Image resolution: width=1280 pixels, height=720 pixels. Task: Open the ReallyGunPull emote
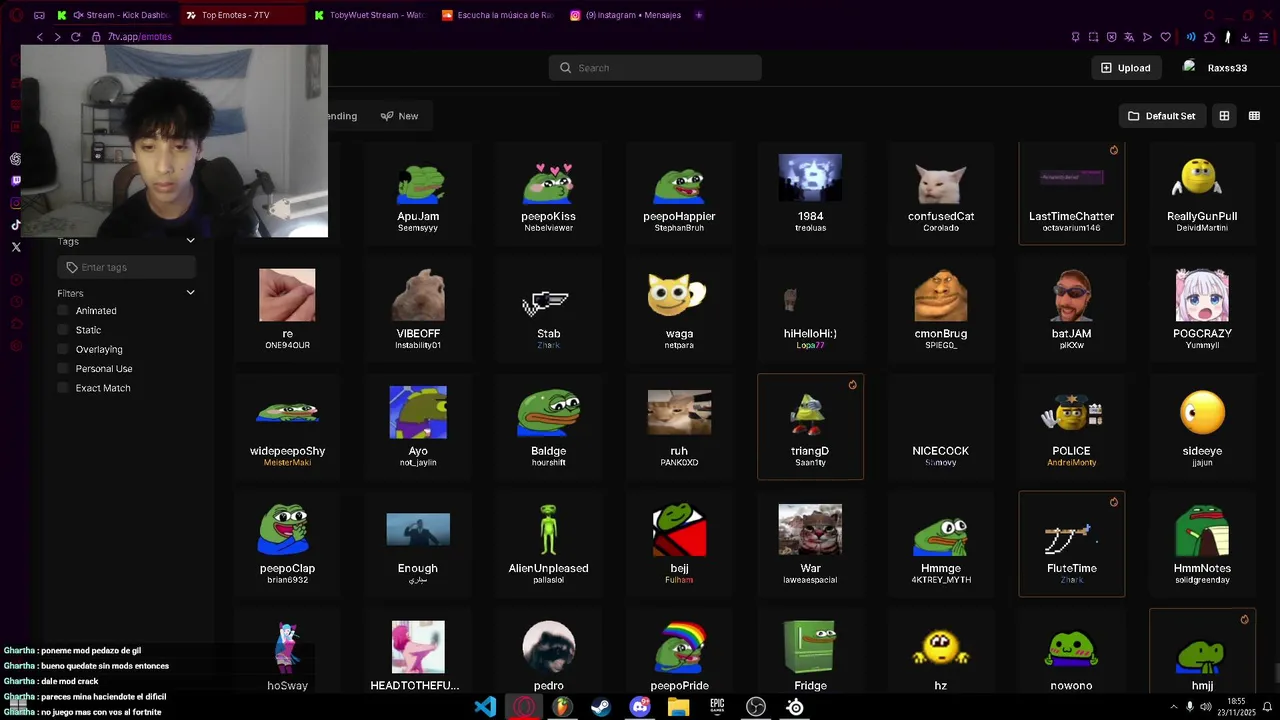point(1202,194)
